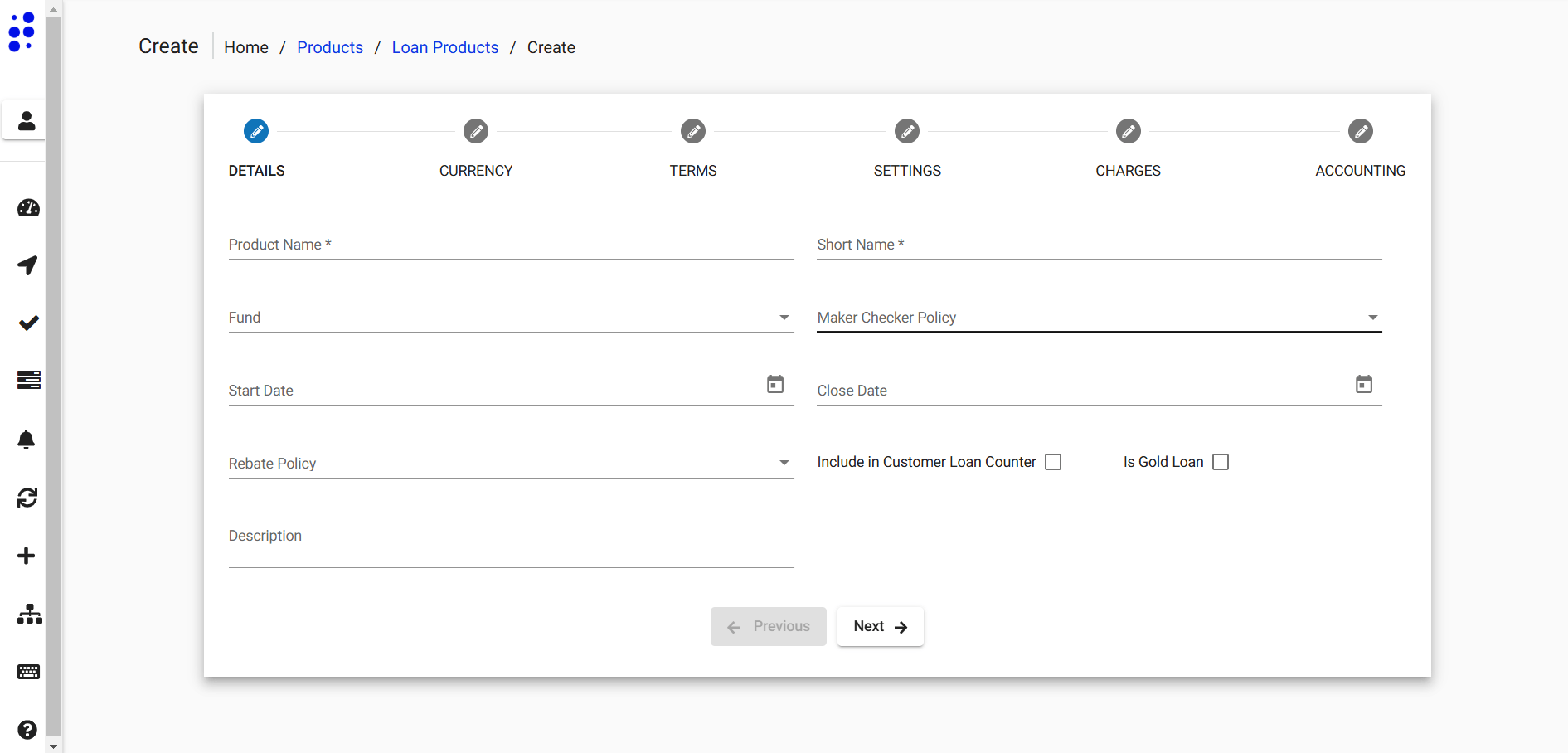Click the Checker Inbox checkmark icon

pyautogui.click(x=28, y=323)
